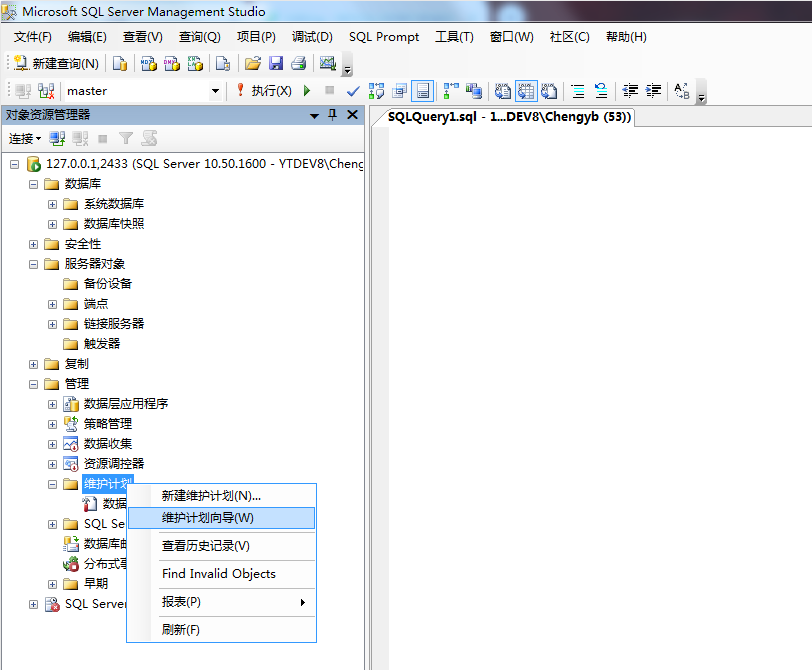
Task: Pin the 对象资源管理器 panel with pushpin
Action: click(x=332, y=114)
